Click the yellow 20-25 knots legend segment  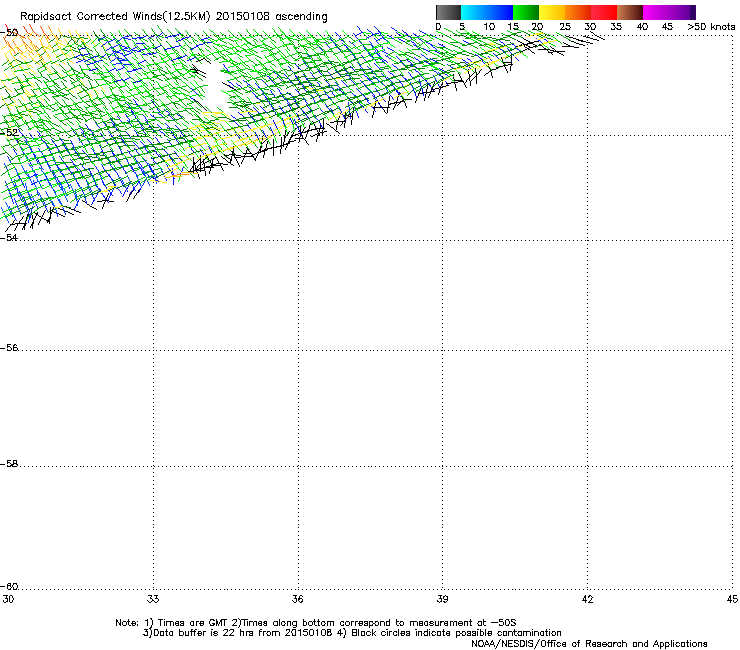[552, 12]
